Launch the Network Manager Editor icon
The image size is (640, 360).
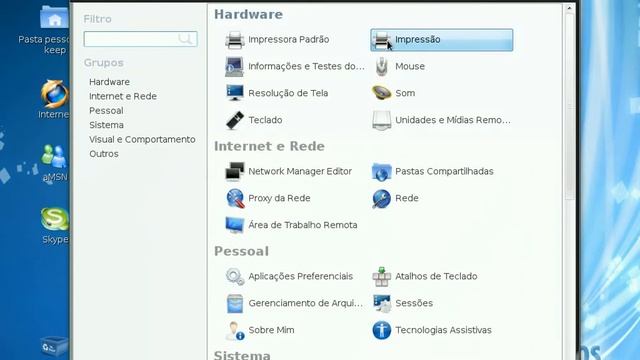point(235,171)
